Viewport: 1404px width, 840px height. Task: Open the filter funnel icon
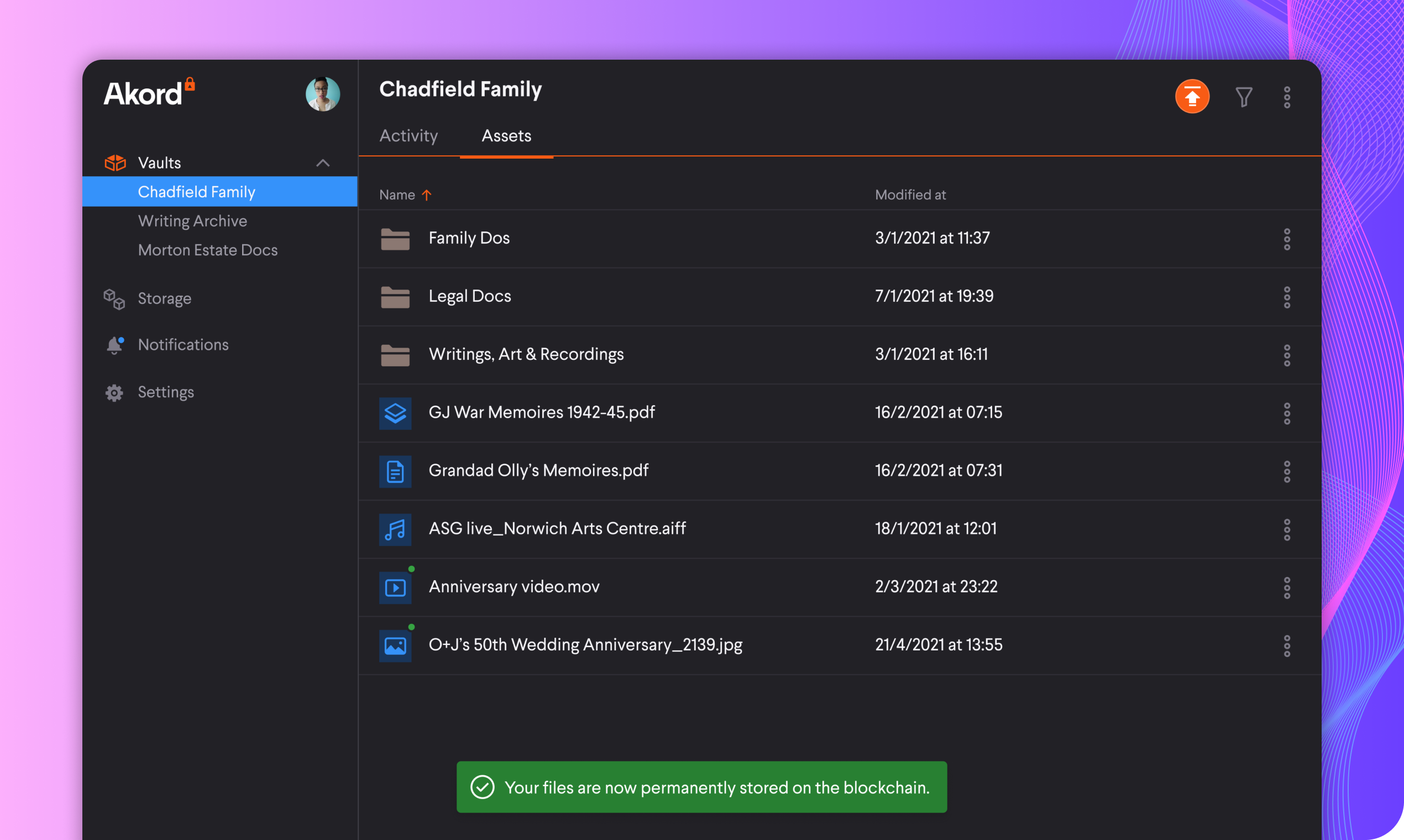pyautogui.click(x=1243, y=97)
